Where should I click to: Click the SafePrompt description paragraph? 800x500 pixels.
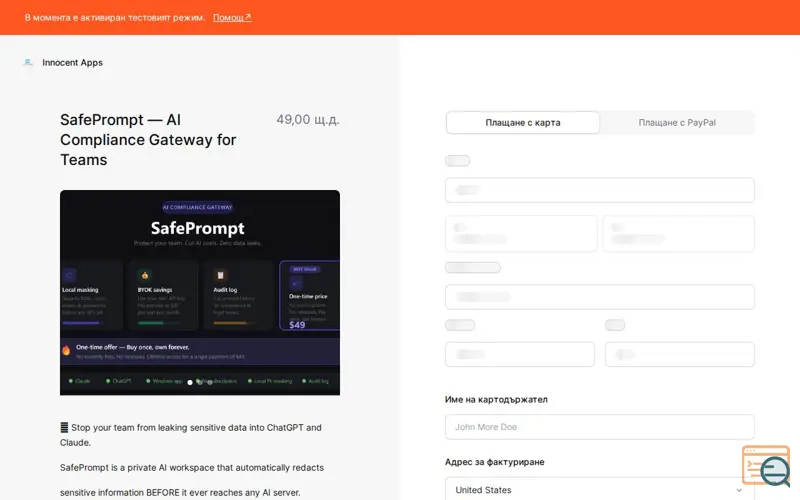pos(192,480)
